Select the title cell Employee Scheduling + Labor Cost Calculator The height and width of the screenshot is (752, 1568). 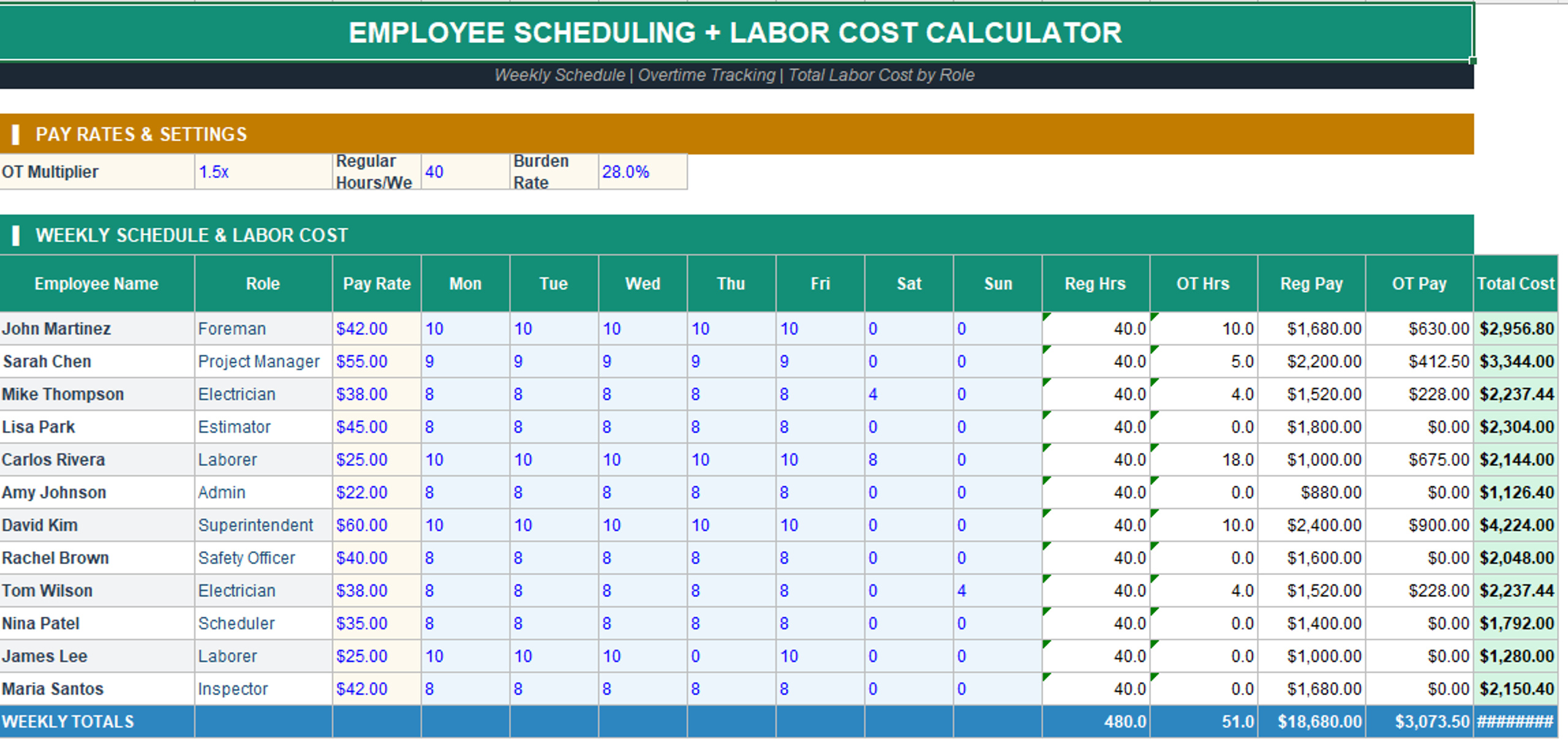[x=736, y=32]
